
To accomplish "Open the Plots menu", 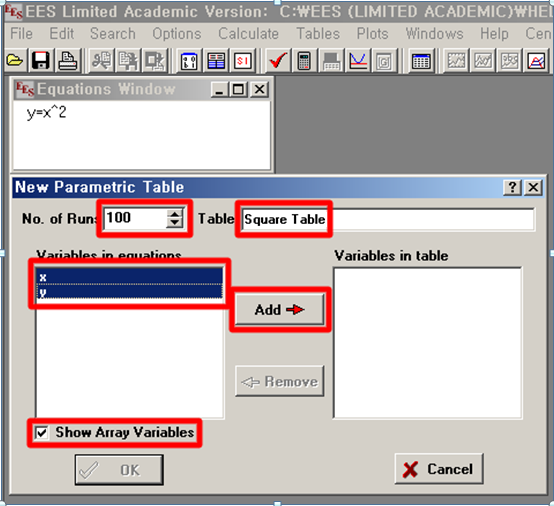I will click(372, 34).
